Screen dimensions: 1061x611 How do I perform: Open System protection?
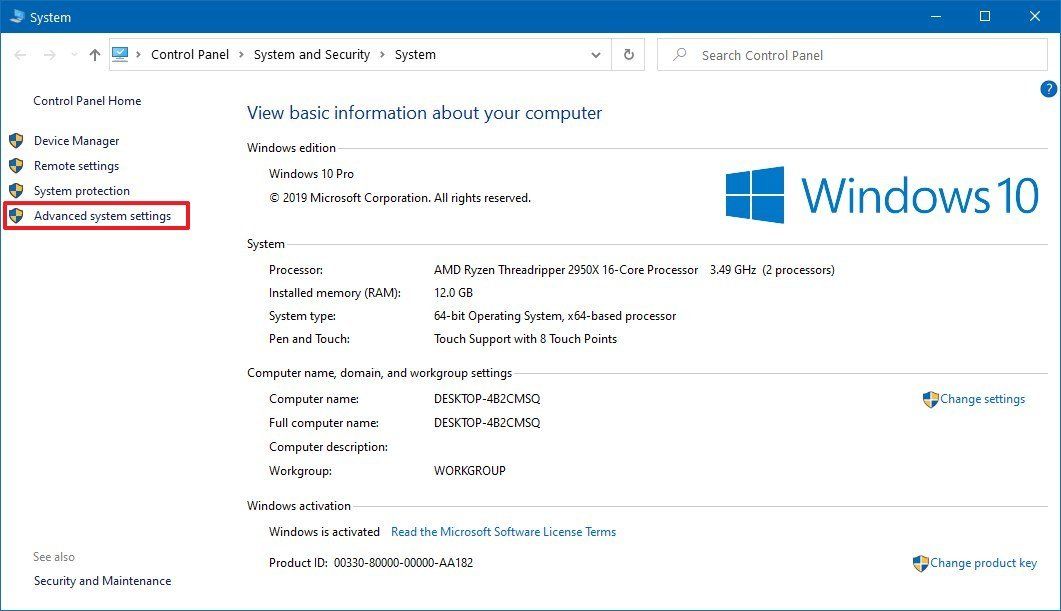click(82, 191)
